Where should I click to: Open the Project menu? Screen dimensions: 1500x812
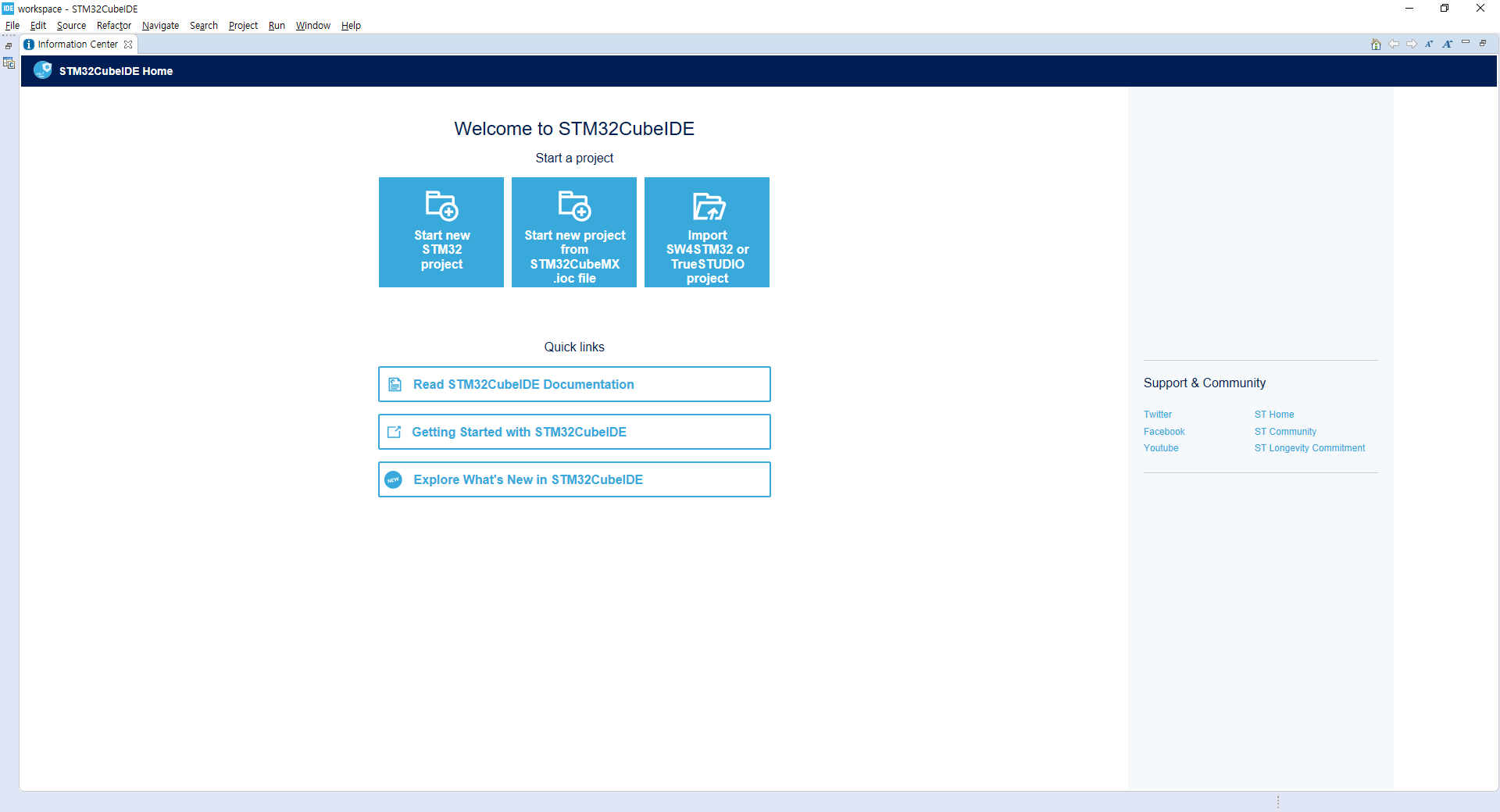(x=243, y=26)
